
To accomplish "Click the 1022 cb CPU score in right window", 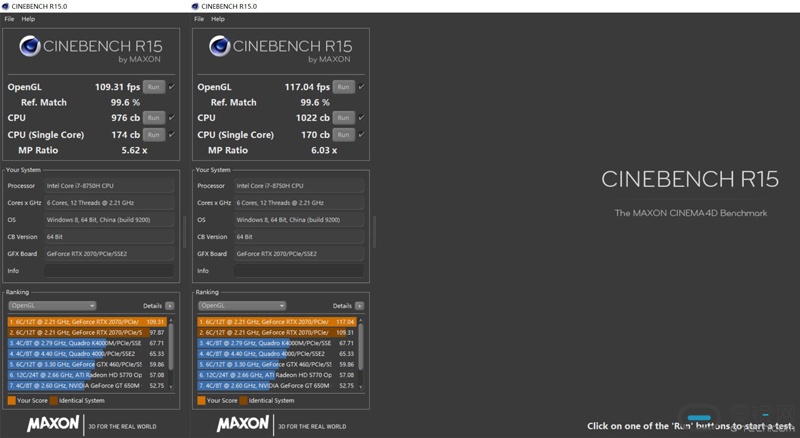I will [x=313, y=118].
